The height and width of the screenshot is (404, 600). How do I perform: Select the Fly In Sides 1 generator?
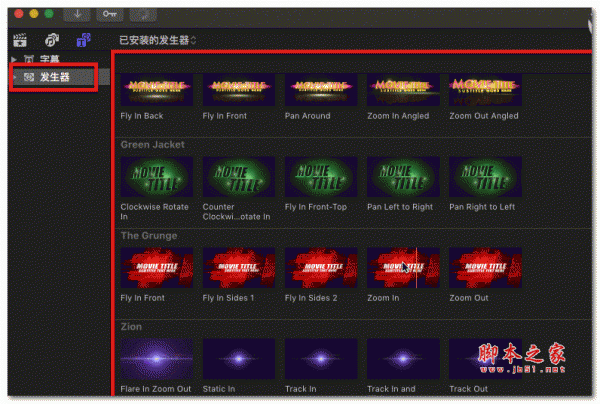pos(239,268)
